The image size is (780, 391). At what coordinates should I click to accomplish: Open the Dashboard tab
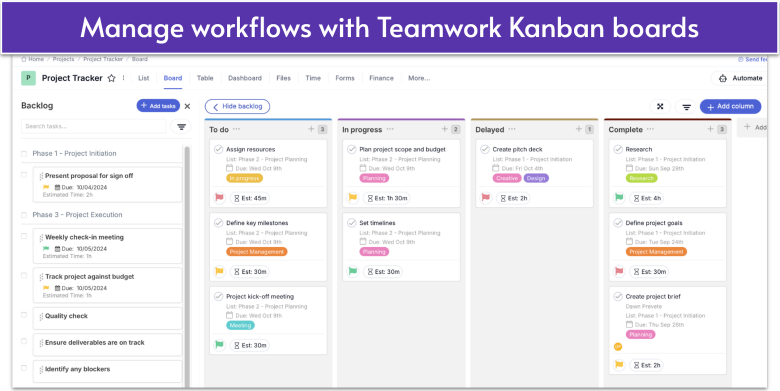245,78
